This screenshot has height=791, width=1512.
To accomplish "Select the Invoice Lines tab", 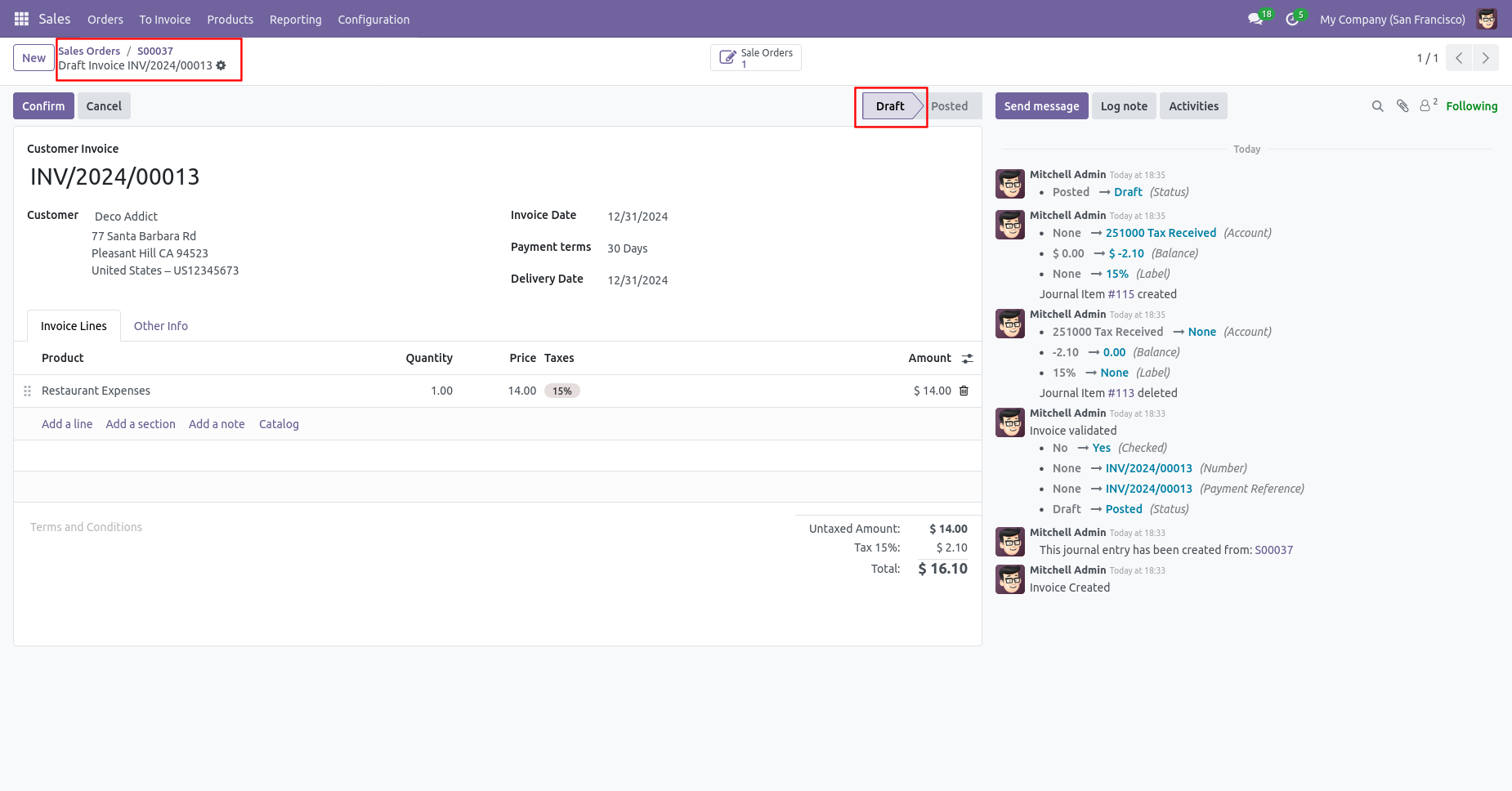I will coord(74,326).
